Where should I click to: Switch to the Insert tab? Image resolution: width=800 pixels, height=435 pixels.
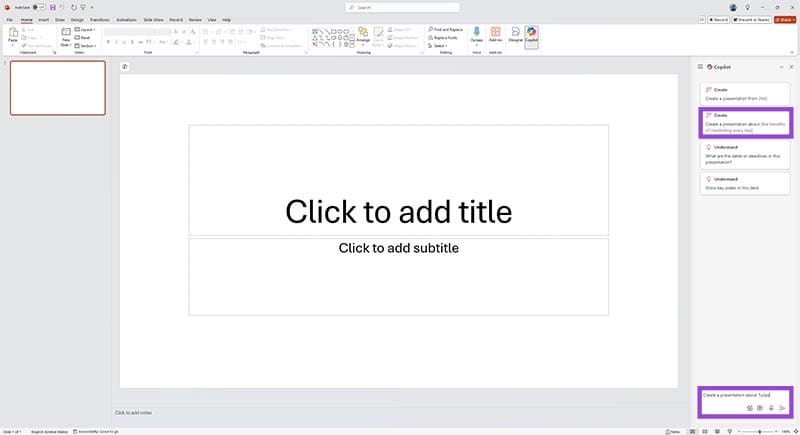pyautogui.click(x=44, y=20)
